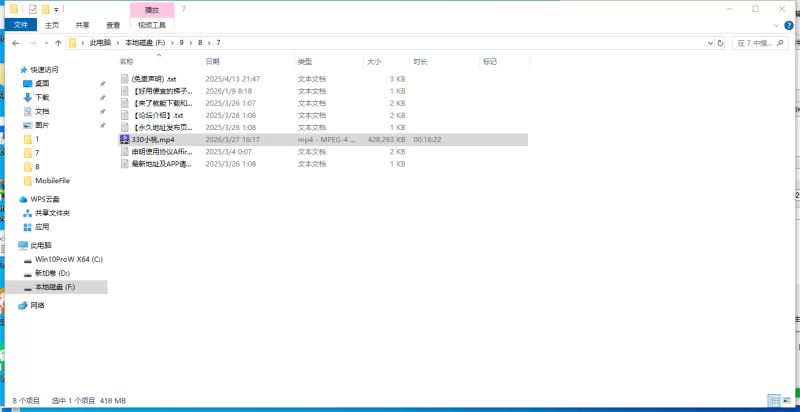Select file 申明使用协议Affir...

tap(162, 152)
